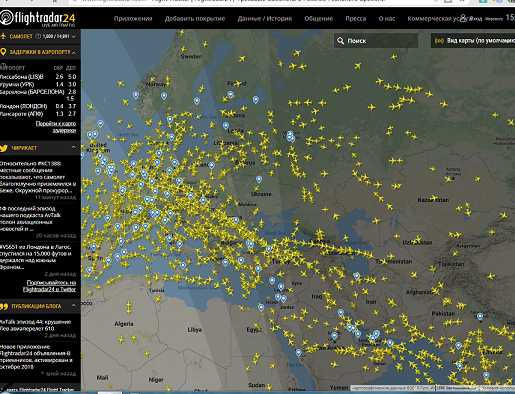Select the Лондон airport delay row

pos(38,106)
